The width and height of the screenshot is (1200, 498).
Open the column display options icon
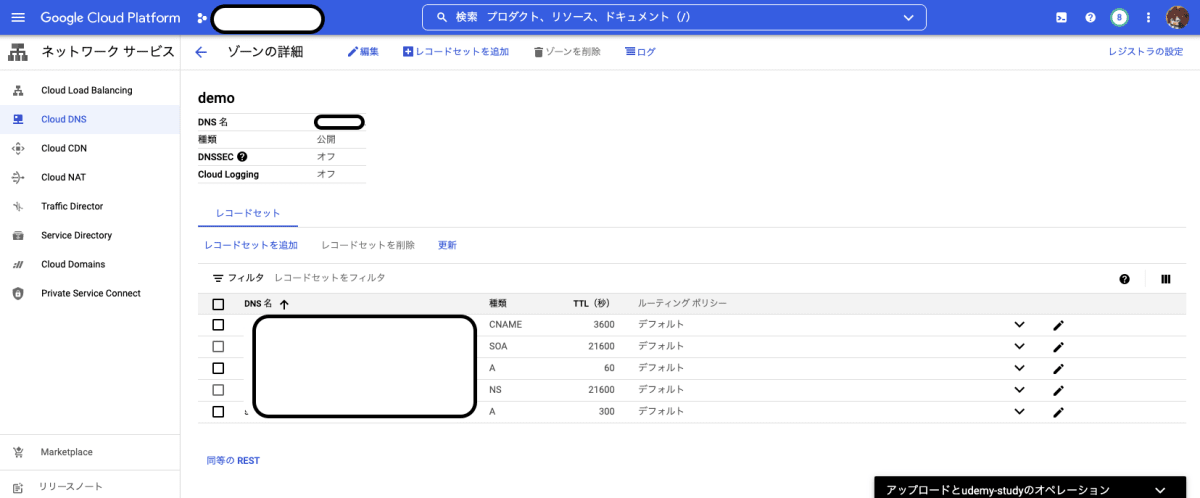pos(1165,279)
